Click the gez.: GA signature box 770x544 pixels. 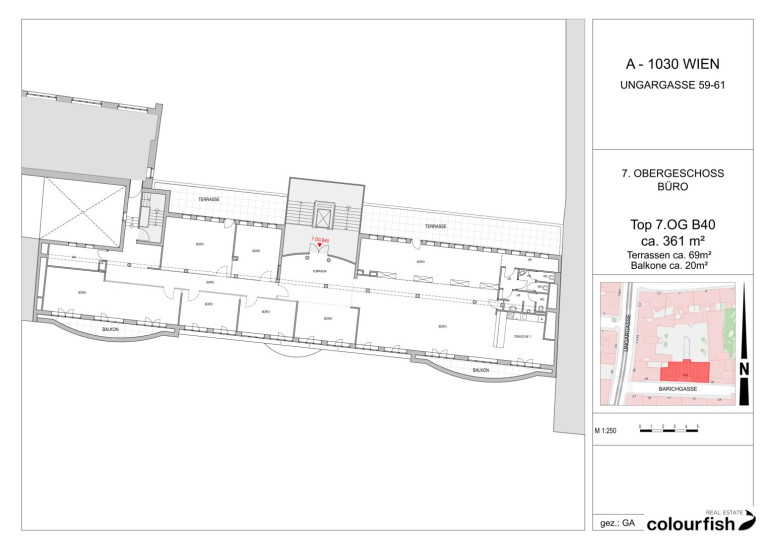pos(616,523)
